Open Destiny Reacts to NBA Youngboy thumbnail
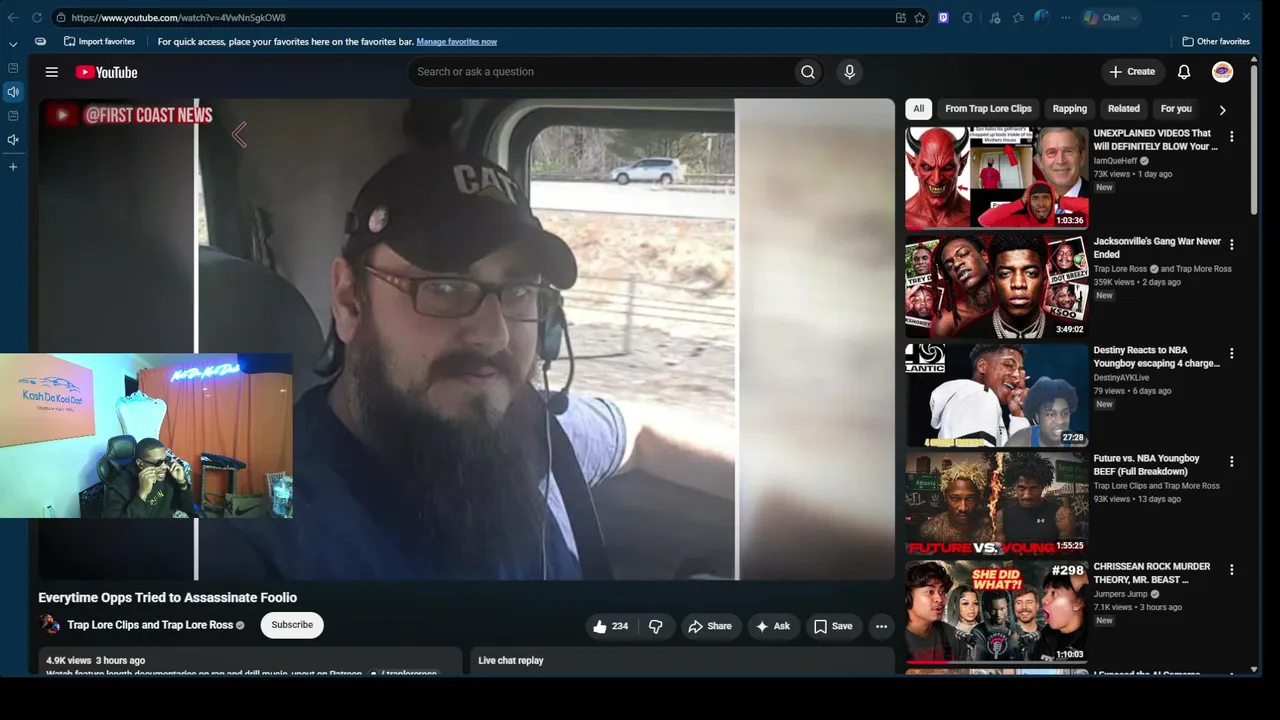Image resolution: width=1280 pixels, height=720 pixels. click(997, 395)
